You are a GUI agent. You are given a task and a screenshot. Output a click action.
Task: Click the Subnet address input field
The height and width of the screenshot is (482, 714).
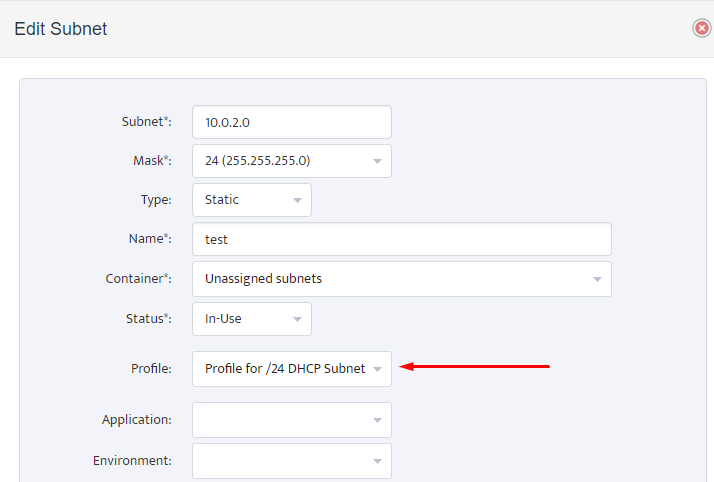coord(292,122)
